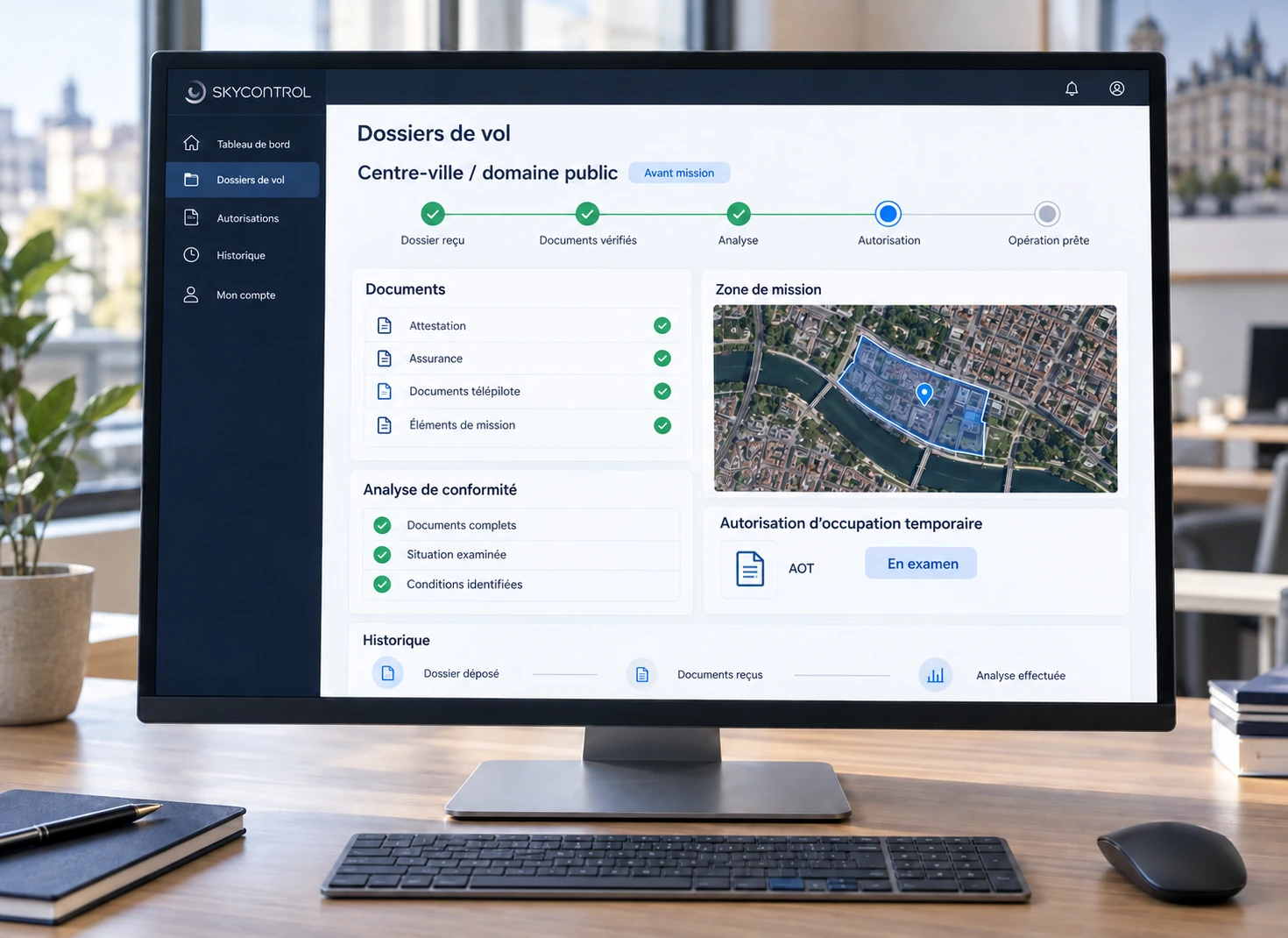Click the En examen status button
1288x938 pixels.
click(922, 564)
